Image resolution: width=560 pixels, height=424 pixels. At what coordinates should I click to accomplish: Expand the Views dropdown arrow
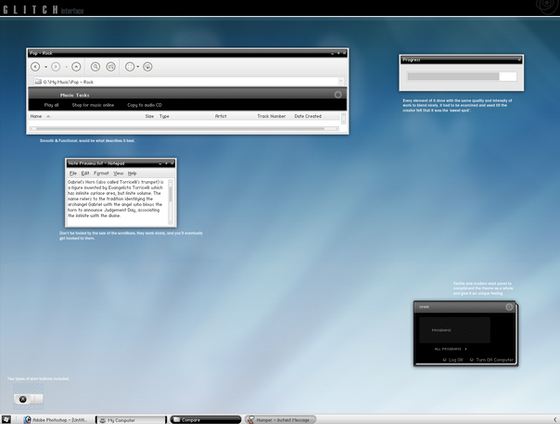click(138, 67)
